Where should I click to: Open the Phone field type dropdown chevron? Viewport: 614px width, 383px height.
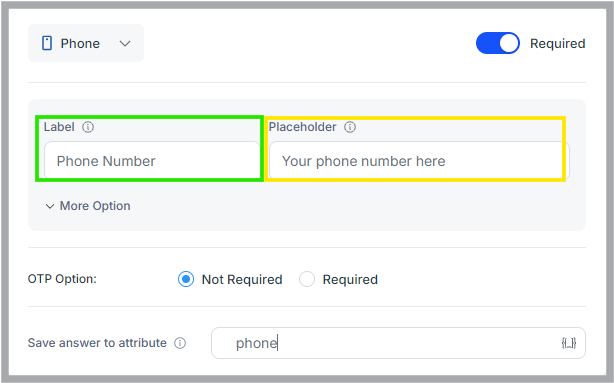(x=125, y=43)
